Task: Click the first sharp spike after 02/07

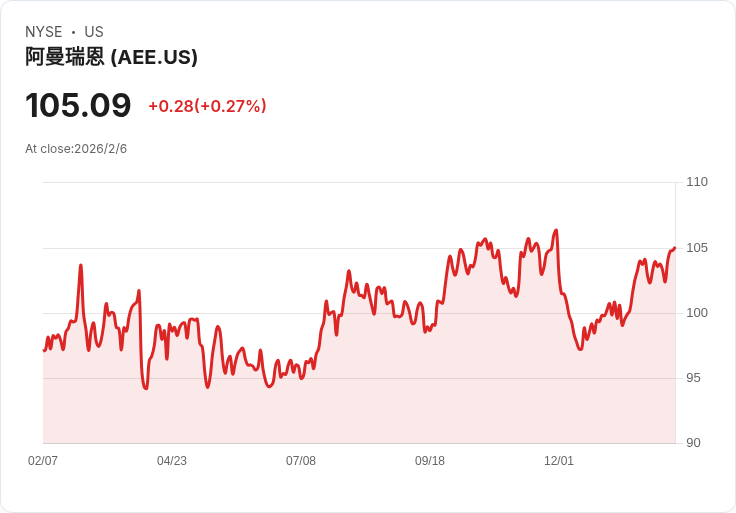Action: pyautogui.click(x=81, y=265)
